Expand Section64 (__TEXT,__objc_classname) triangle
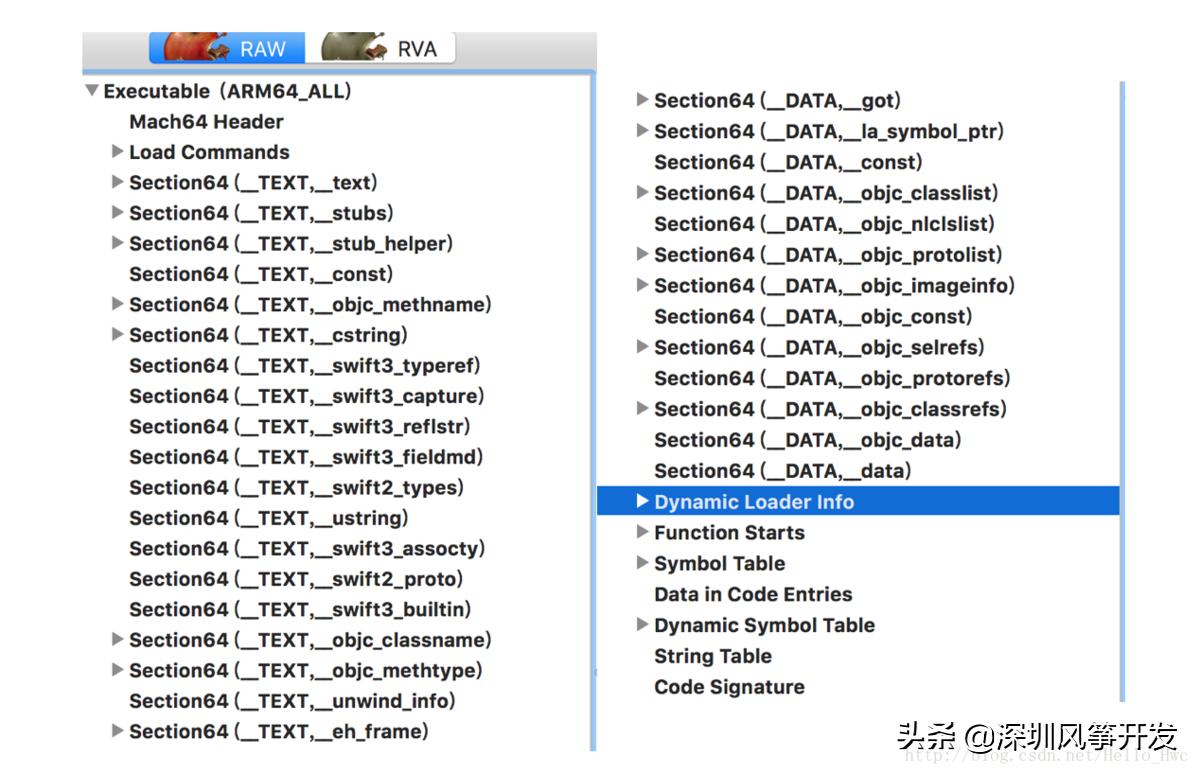This screenshot has width=1200, height=774. [117, 640]
